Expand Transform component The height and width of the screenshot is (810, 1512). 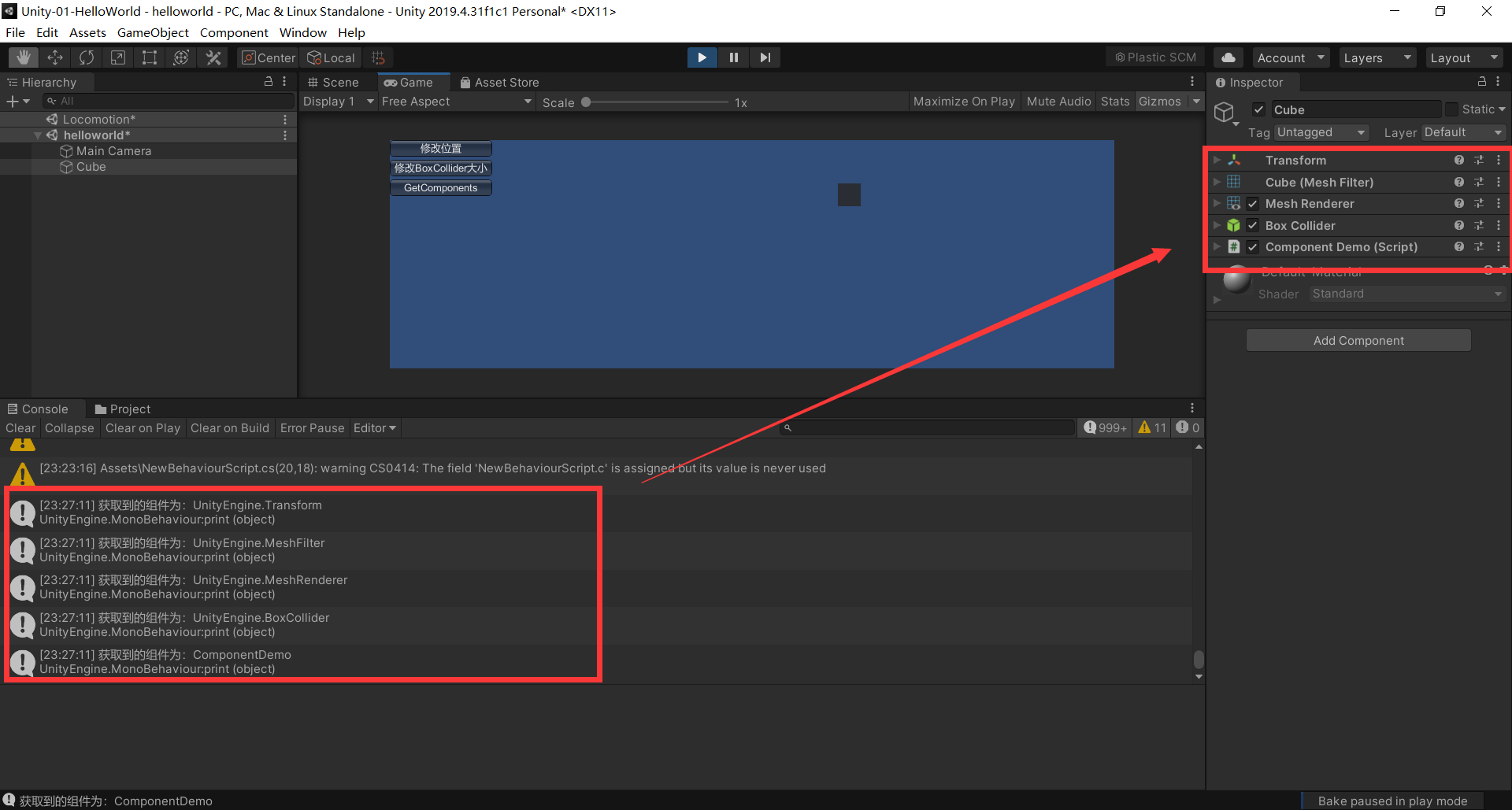(1217, 160)
